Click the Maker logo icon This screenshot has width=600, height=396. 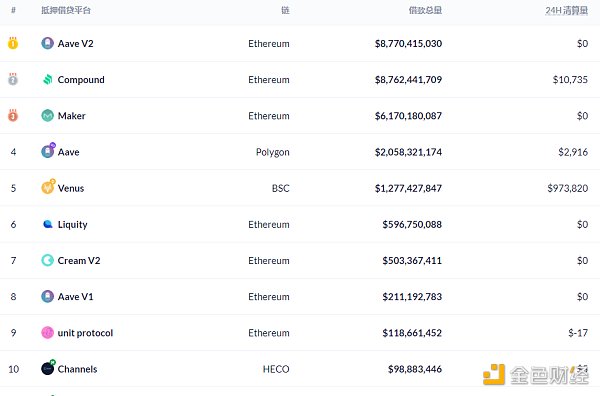47,116
